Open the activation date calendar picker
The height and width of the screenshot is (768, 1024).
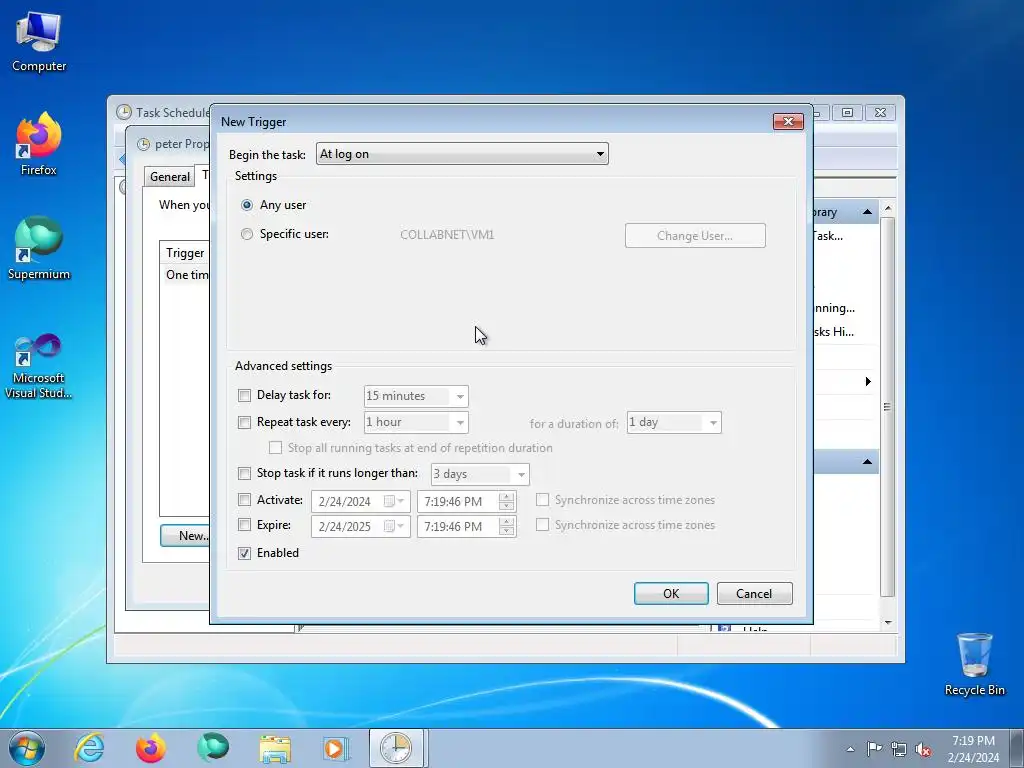coord(394,502)
